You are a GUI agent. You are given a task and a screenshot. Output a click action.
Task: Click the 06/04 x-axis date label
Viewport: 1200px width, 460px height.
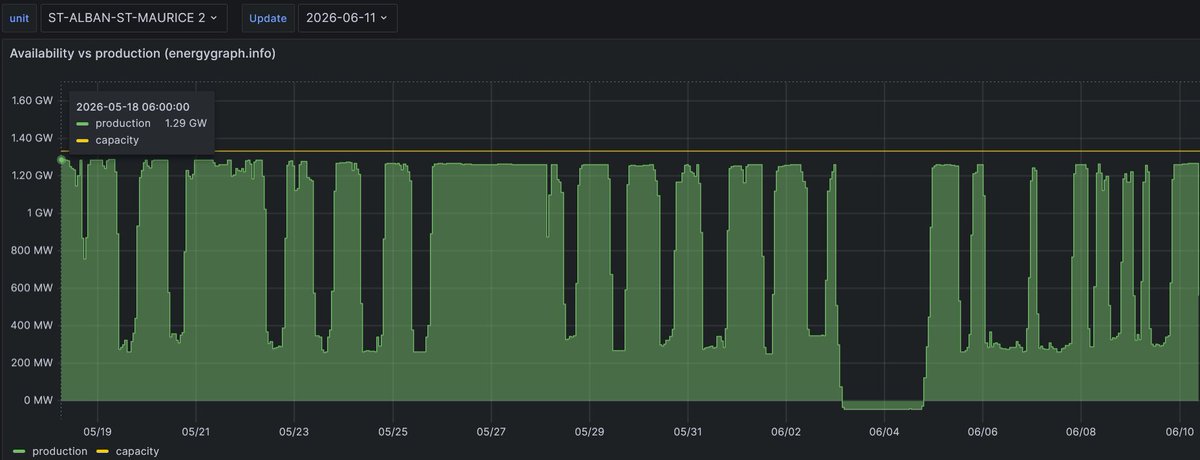884,431
